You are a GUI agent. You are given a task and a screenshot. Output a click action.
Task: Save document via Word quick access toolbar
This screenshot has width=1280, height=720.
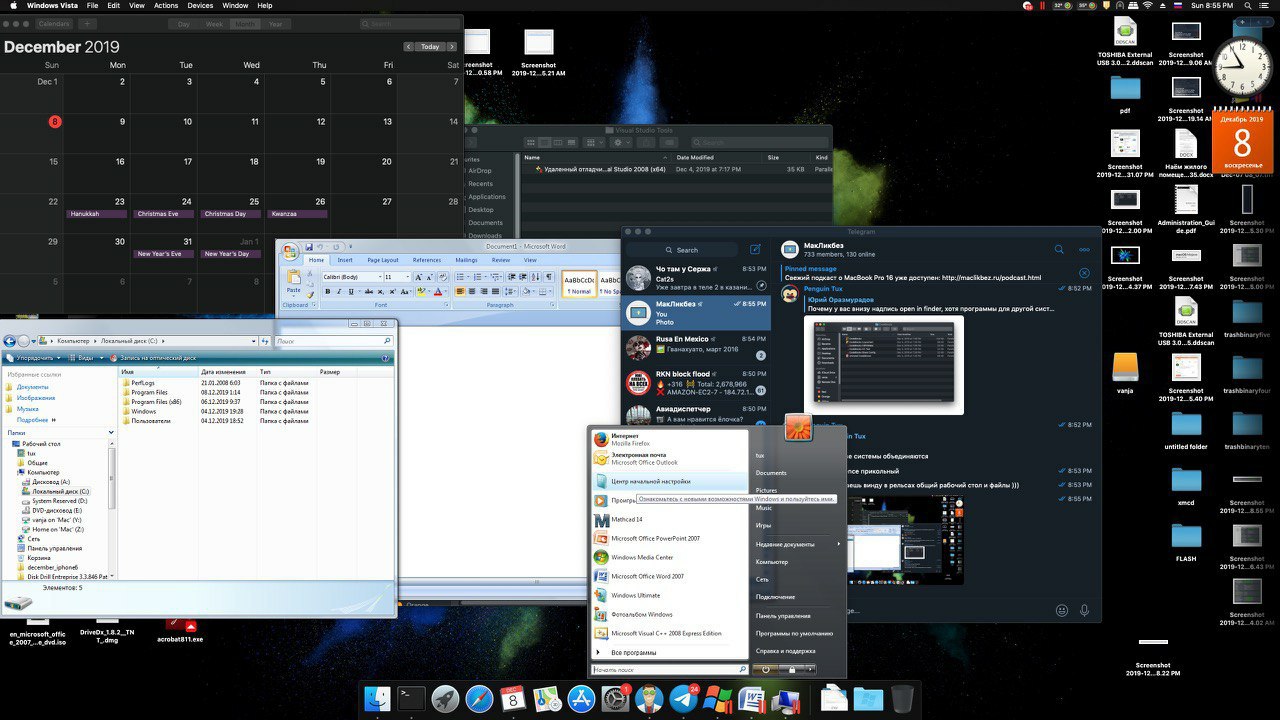[x=309, y=247]
